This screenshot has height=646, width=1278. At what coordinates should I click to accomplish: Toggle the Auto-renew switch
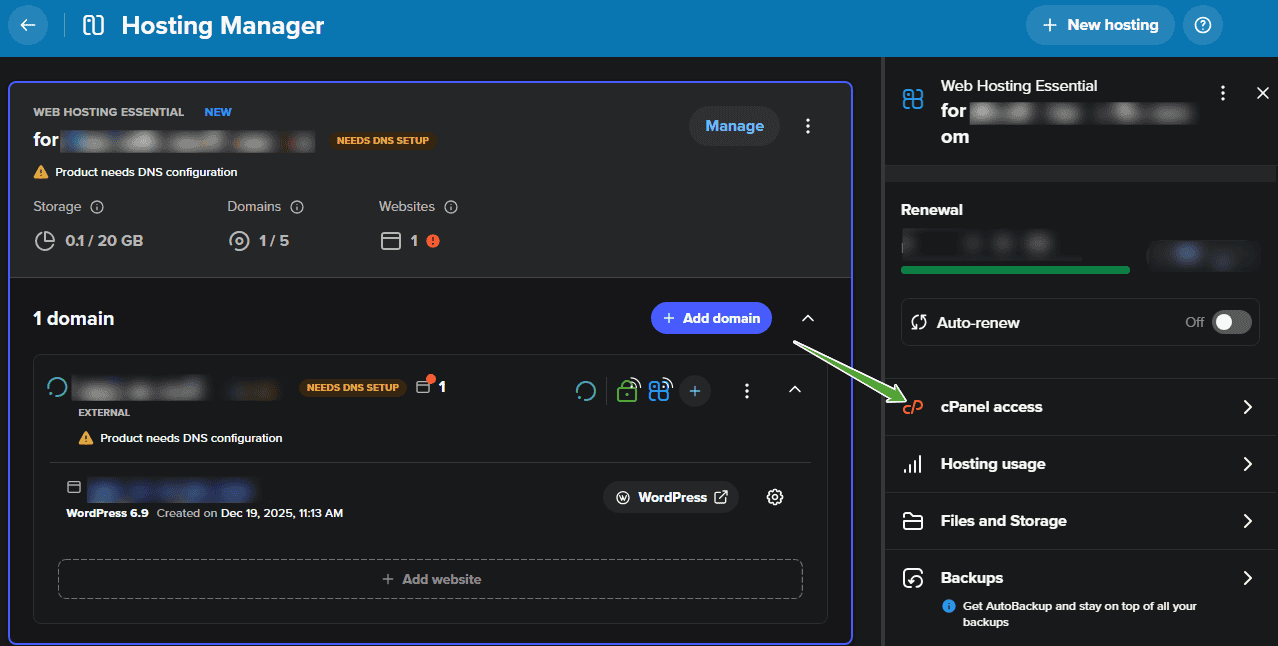1231,322
